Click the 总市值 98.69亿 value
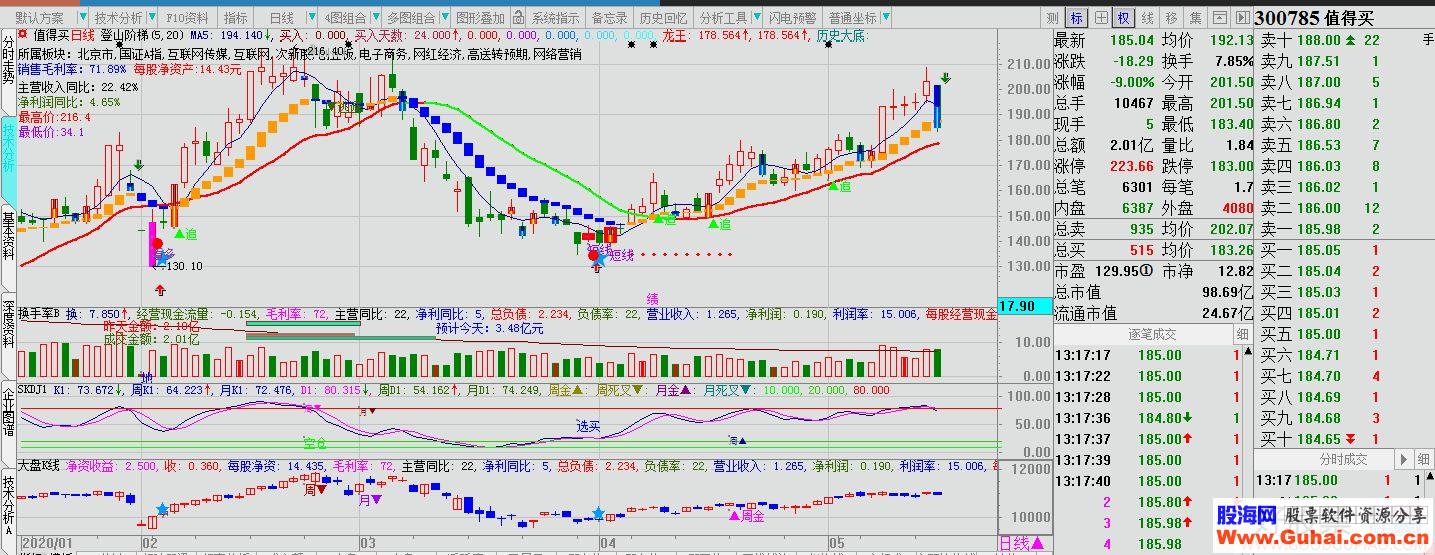This screenshot has height=555, width=1435. 1225,292
